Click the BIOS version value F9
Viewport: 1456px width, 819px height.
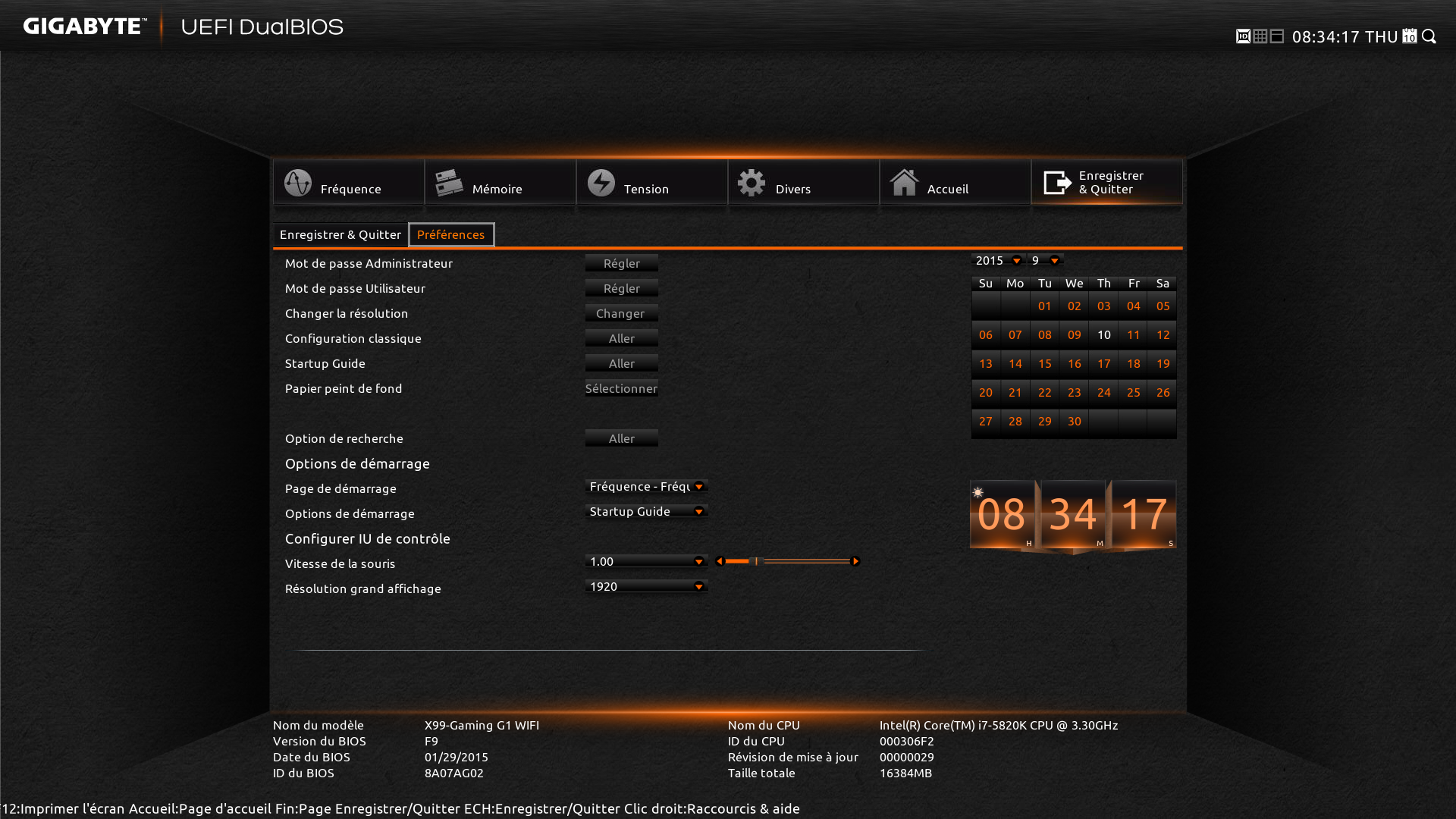pos(431,741)
